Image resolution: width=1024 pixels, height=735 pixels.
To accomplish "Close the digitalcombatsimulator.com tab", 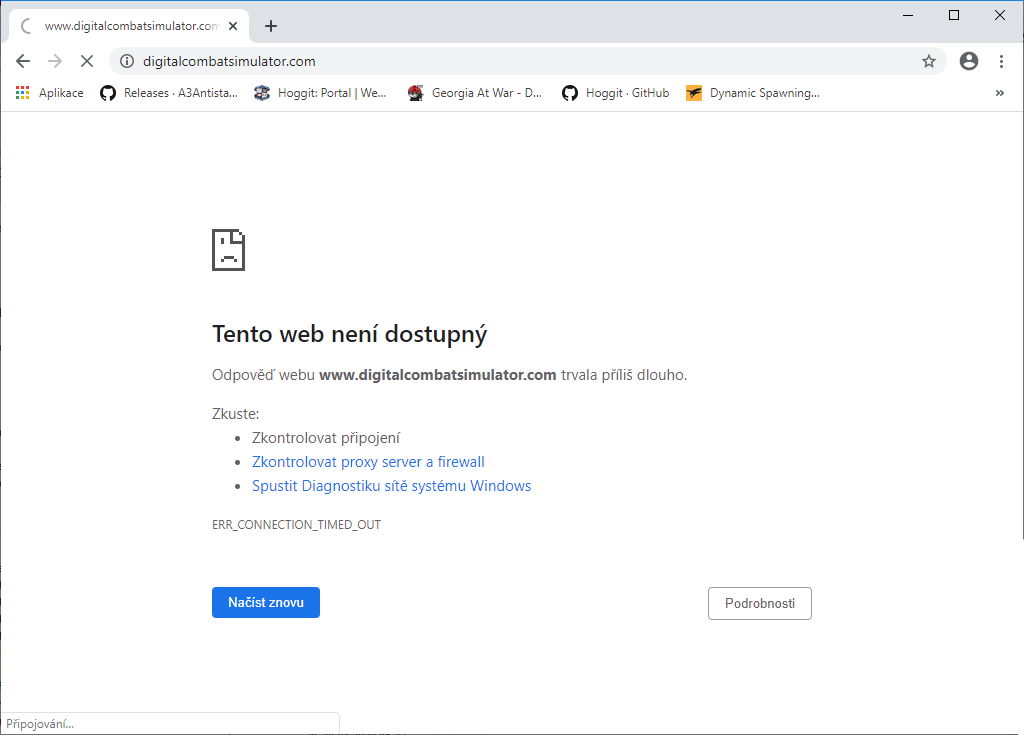I will click(x=233, y=26).
